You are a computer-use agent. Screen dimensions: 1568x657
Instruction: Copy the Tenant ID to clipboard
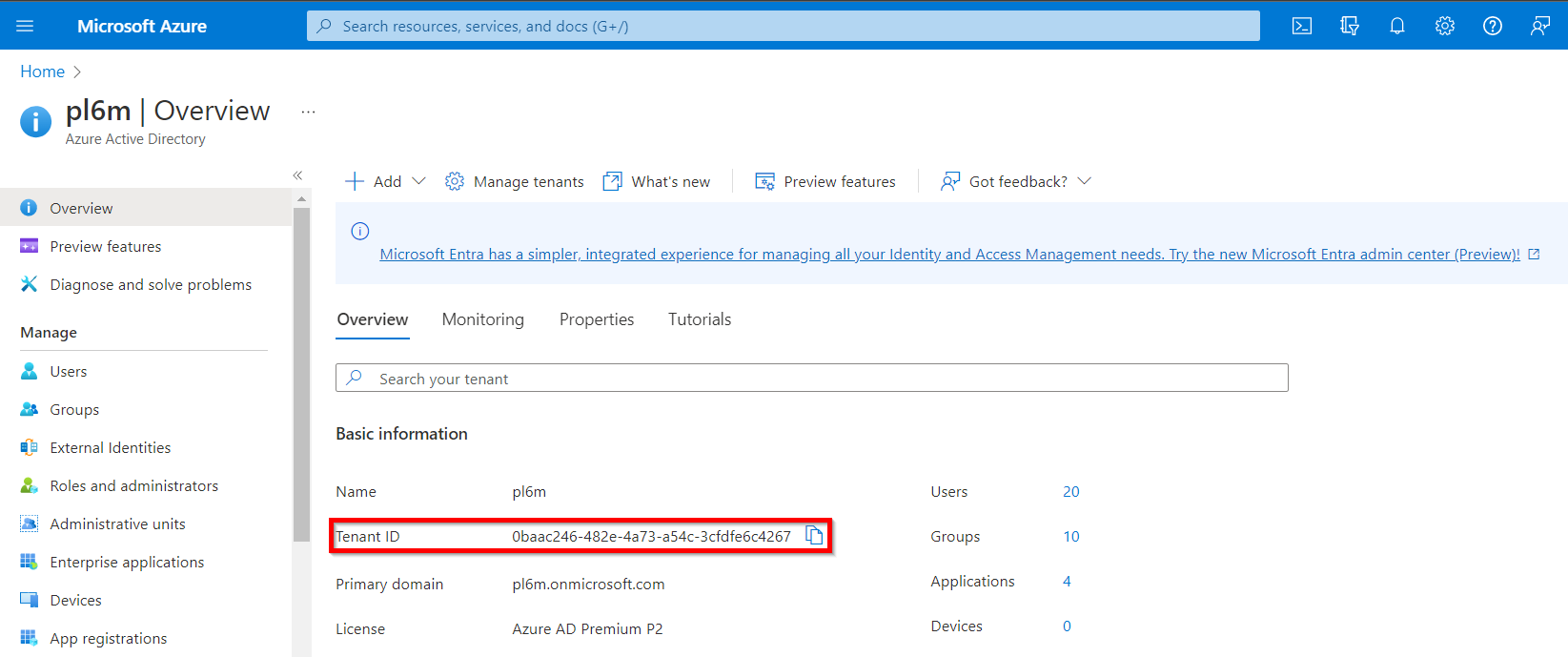click(x=814, y=535)
